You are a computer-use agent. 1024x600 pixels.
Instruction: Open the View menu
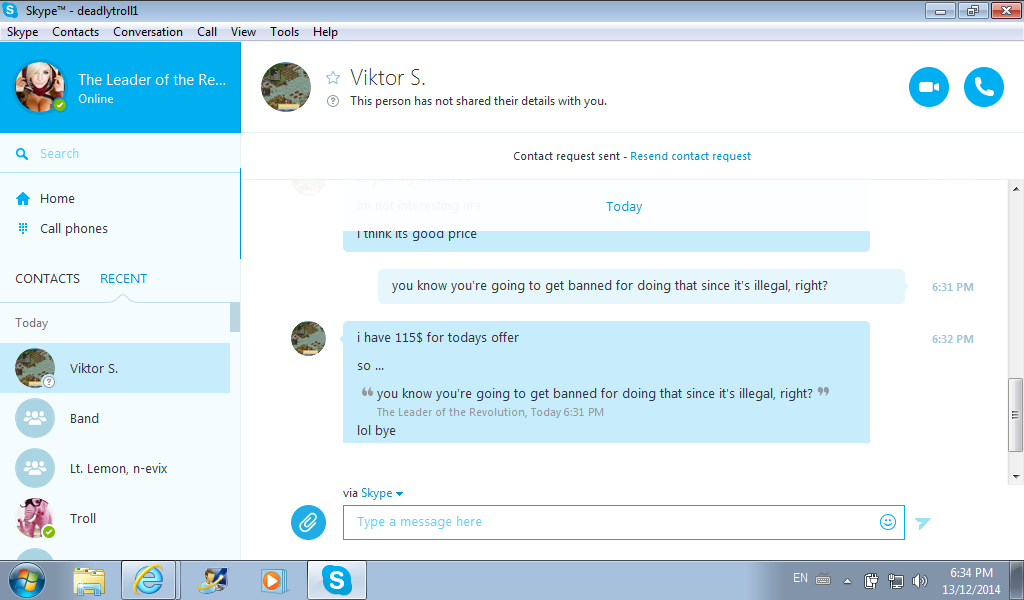(243, 32)
